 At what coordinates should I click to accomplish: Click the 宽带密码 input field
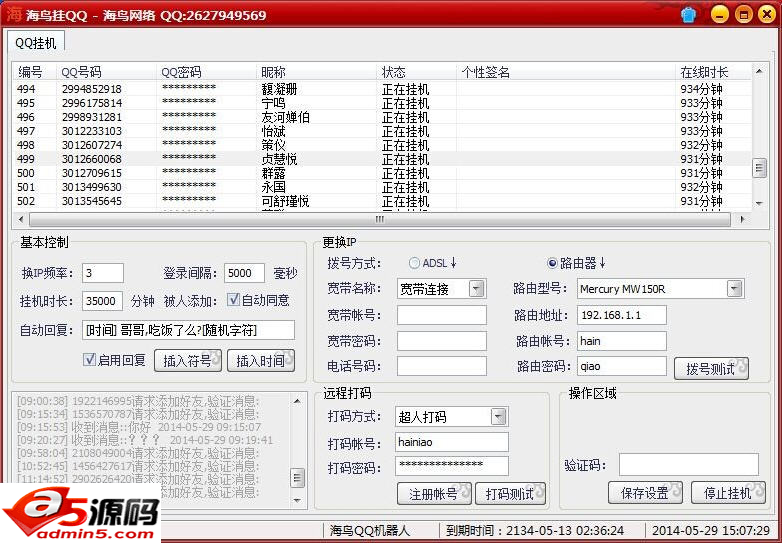[442, 341]
